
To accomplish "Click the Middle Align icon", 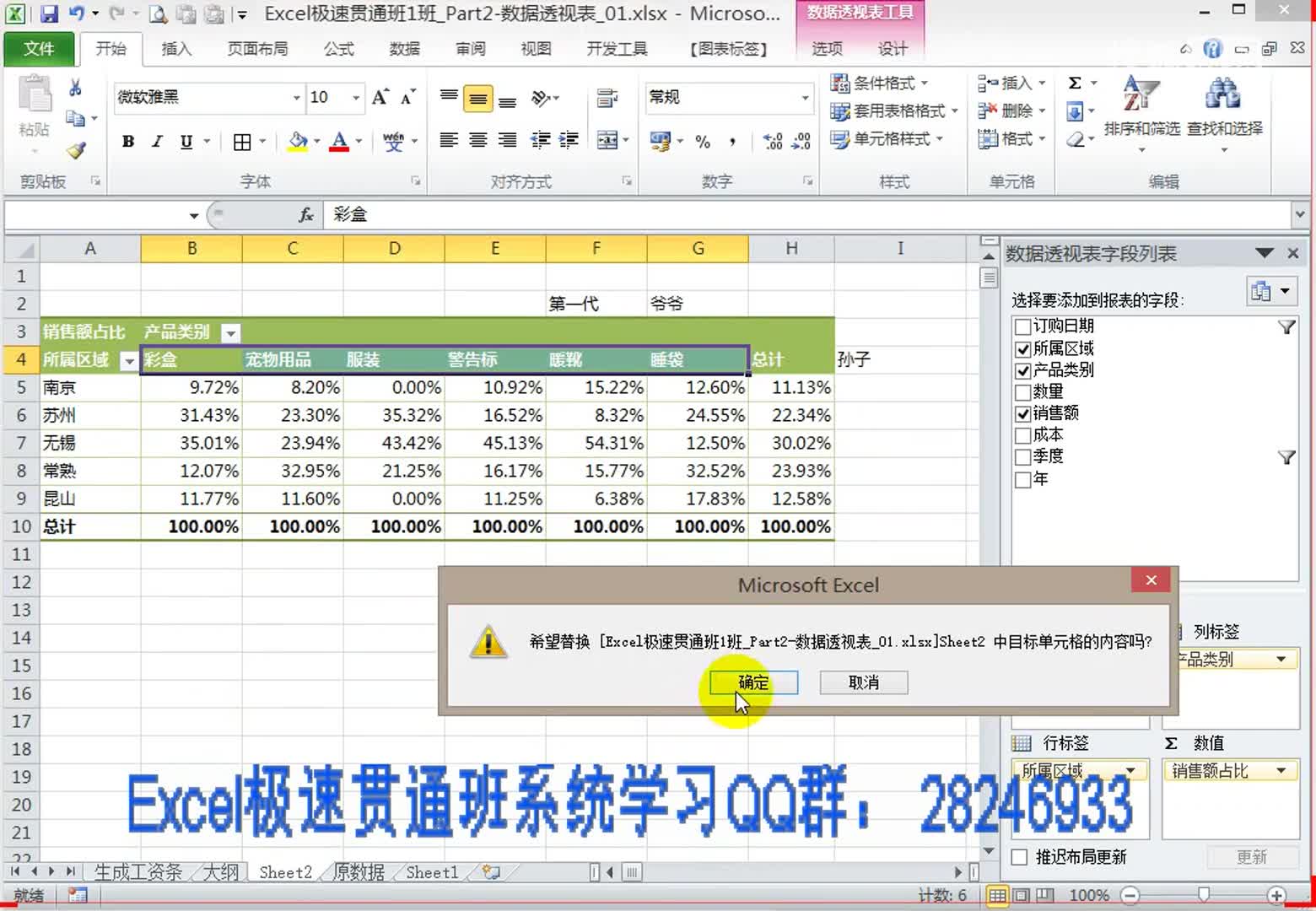I will click(478, 100).
